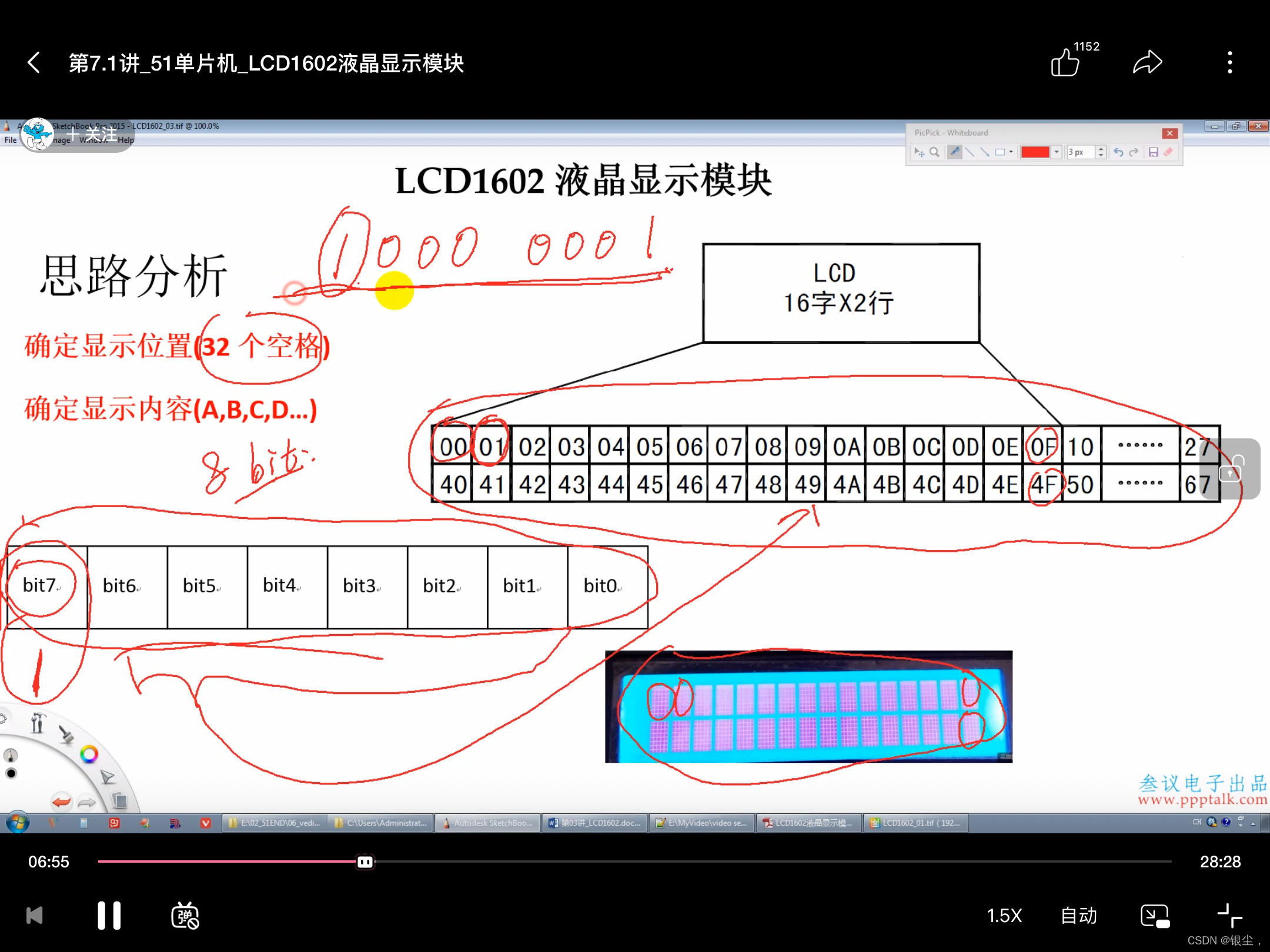Exit fullscreen mode

tap(1229, 915)
